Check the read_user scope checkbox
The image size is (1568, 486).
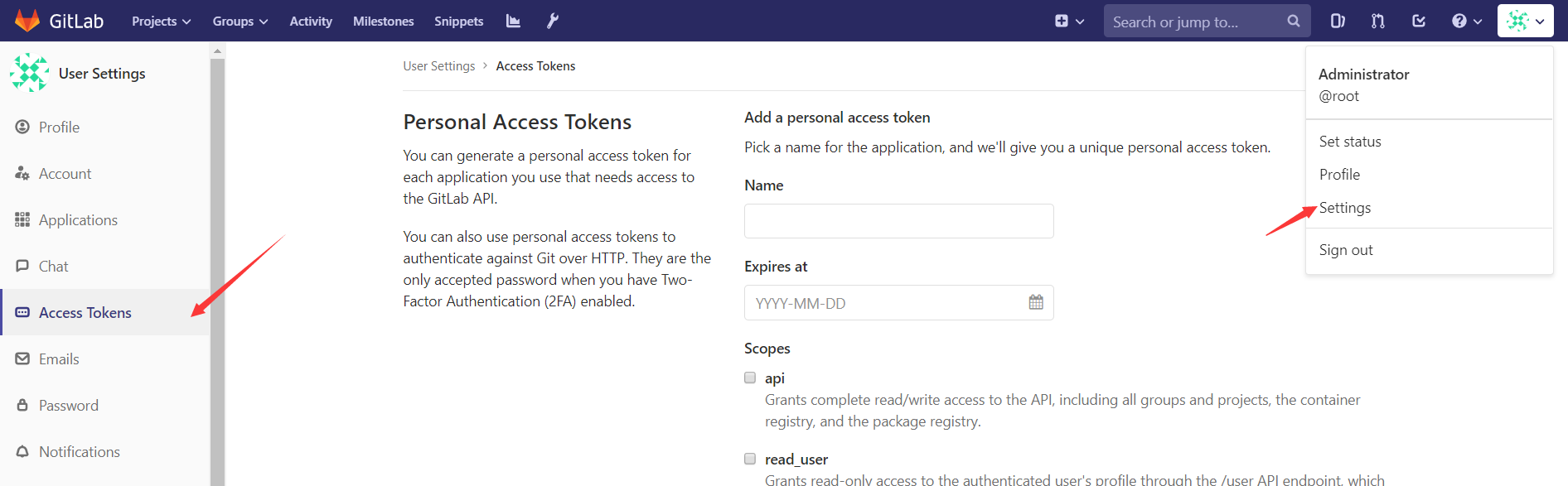[x=750, y=459]
